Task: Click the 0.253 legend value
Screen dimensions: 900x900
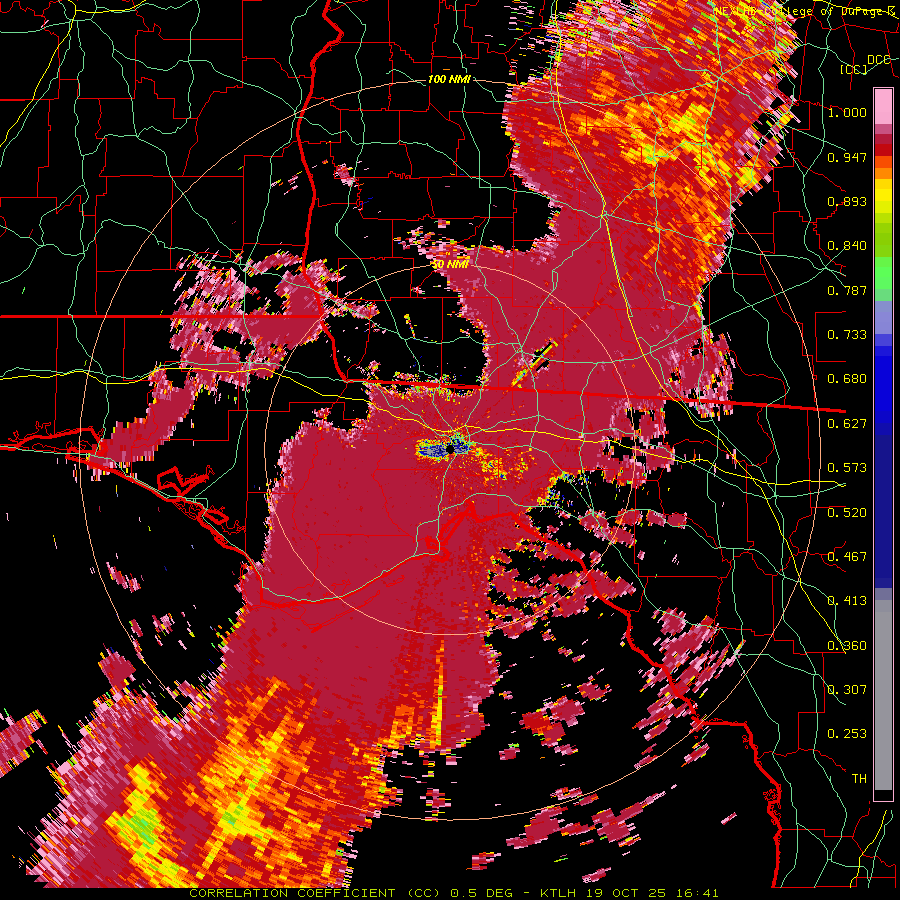Action: (847, 734)
